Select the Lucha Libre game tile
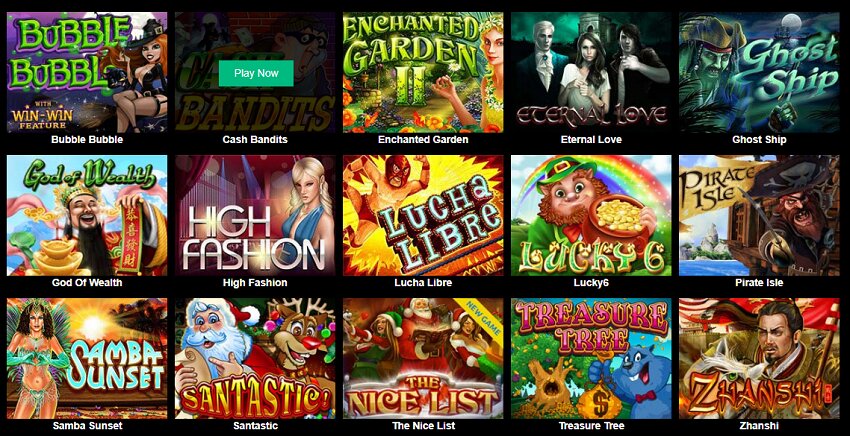This screenshot has width=850, height=436. click(x=423, y=215)
